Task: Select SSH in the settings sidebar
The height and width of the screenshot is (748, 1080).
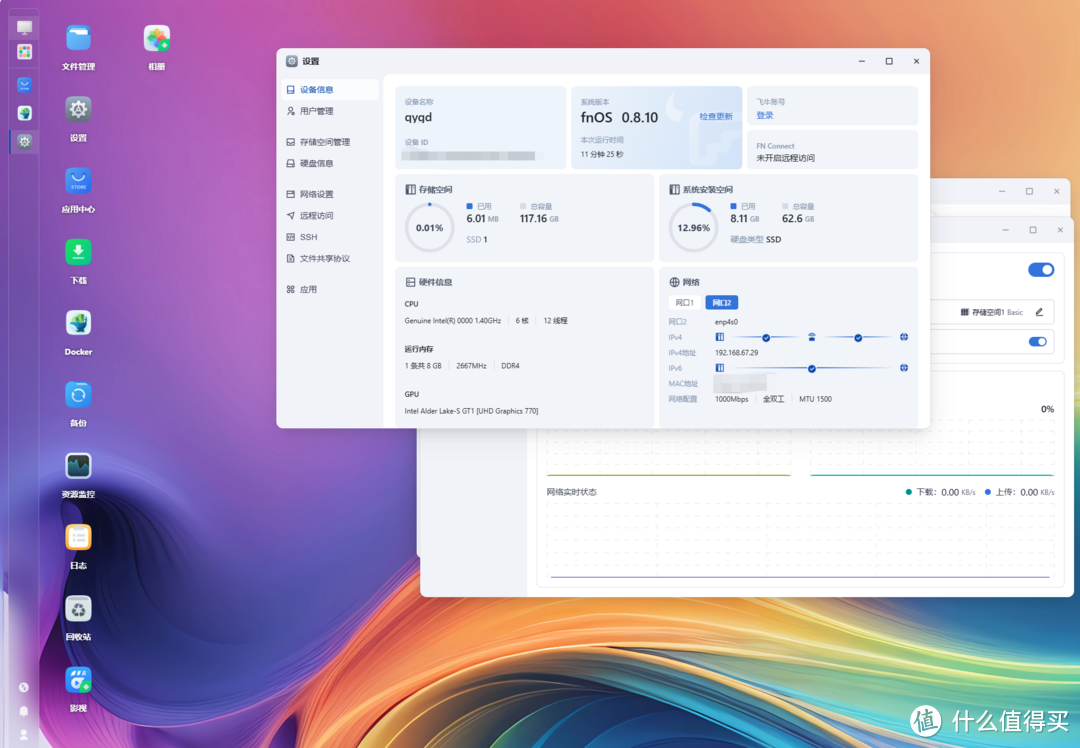Action: pyautogui.click(x=308, y=237)
